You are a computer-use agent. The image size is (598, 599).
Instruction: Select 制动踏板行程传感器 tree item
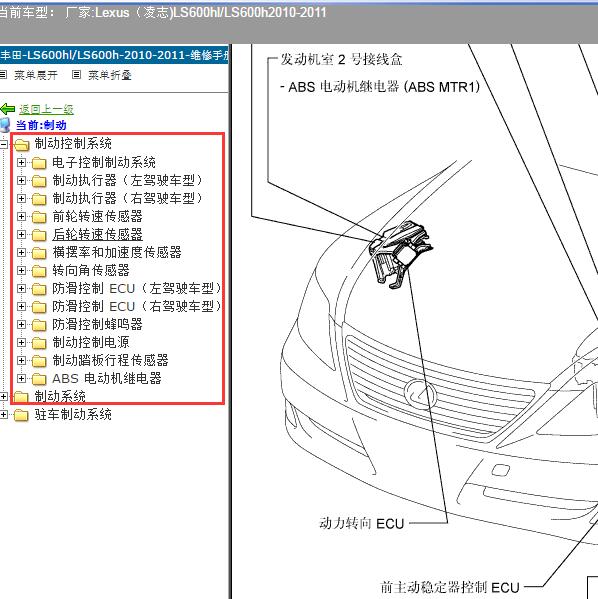[x=110, y=360]
